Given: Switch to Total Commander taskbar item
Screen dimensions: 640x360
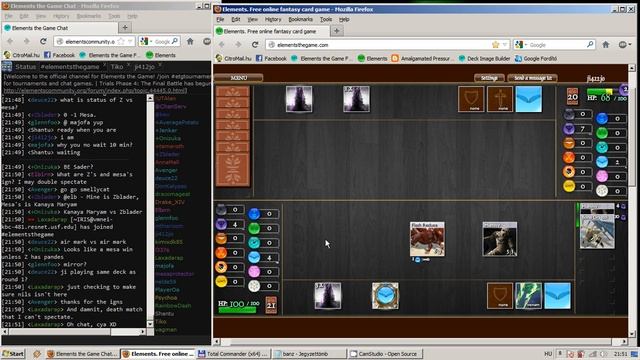Looking at the screenshot, I should coord(233,354).
